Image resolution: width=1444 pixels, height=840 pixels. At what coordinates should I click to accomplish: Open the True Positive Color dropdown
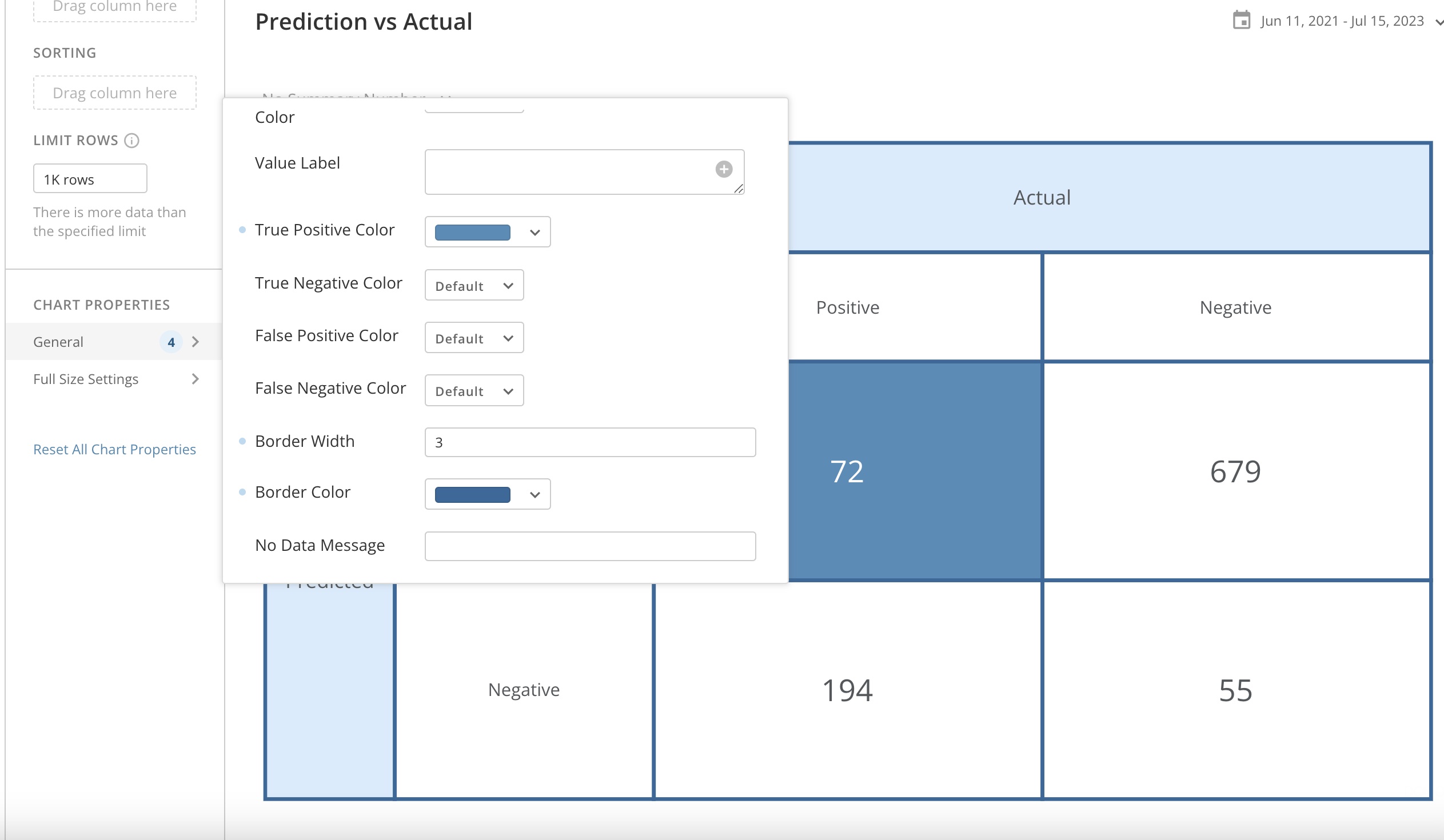pos(534,232)
